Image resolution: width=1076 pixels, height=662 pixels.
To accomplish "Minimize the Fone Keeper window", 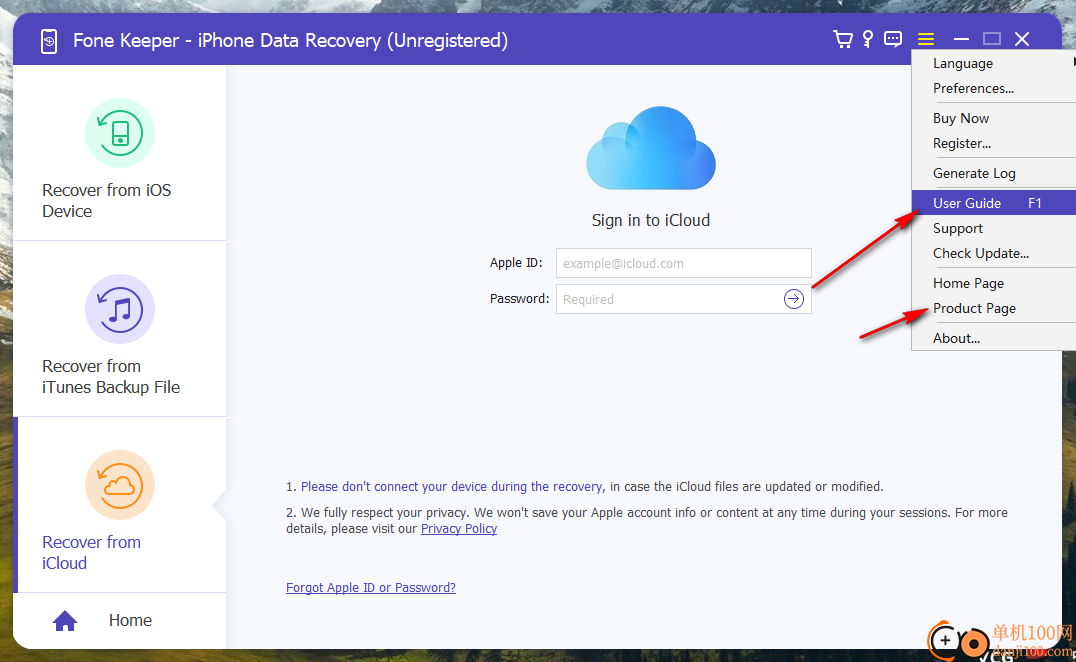I will [961, 39].
